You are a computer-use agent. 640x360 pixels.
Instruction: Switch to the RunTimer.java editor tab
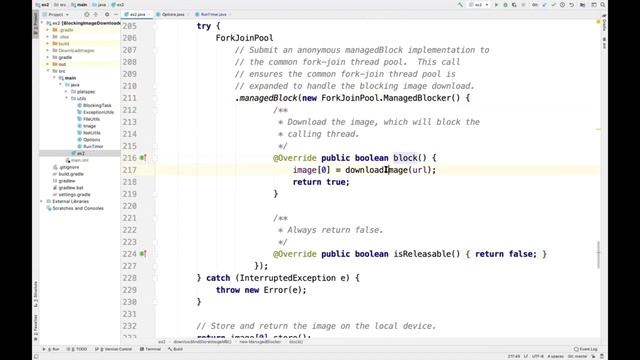[213, 14]
